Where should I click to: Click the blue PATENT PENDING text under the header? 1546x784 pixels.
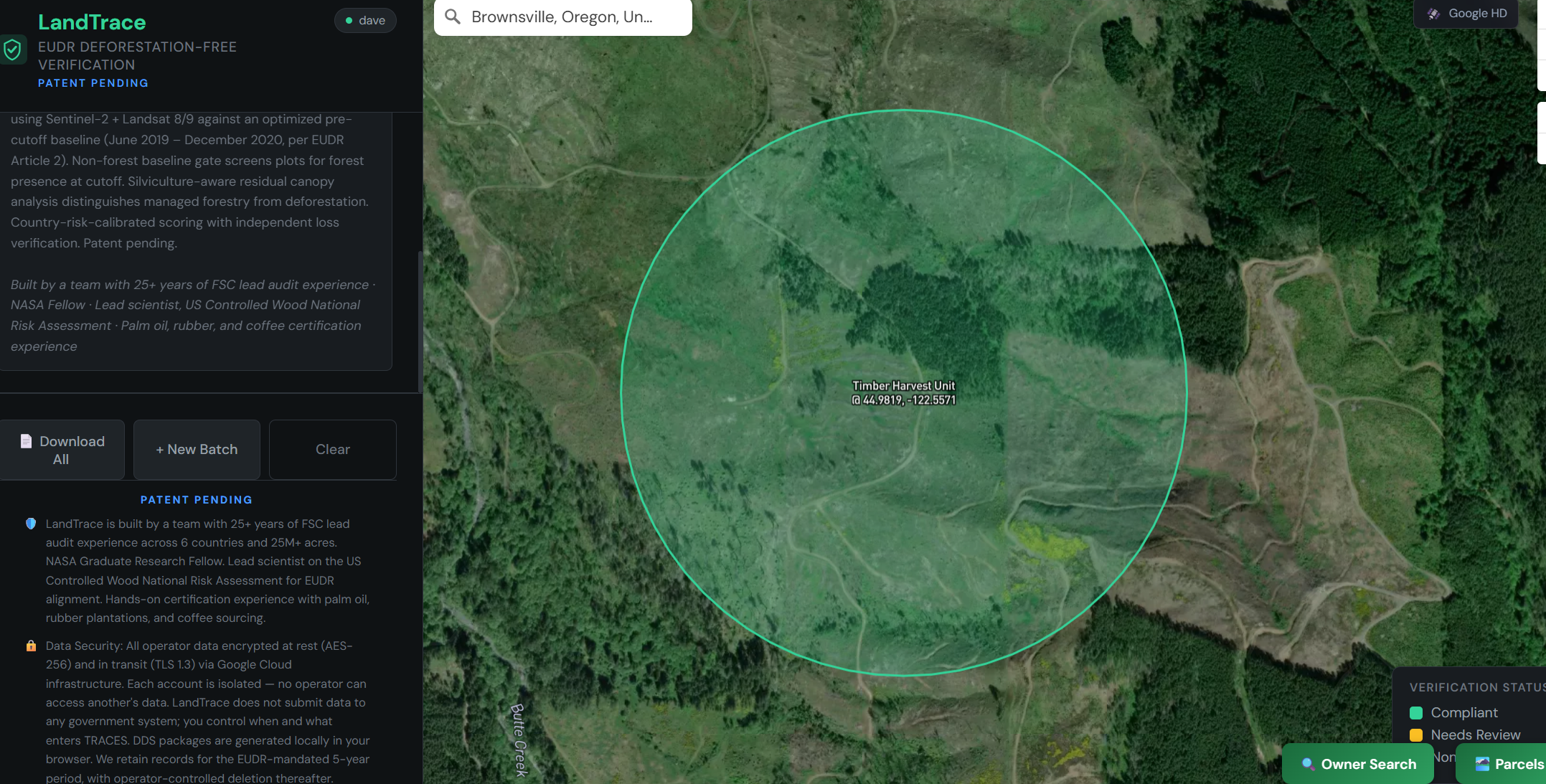point(93,83)
